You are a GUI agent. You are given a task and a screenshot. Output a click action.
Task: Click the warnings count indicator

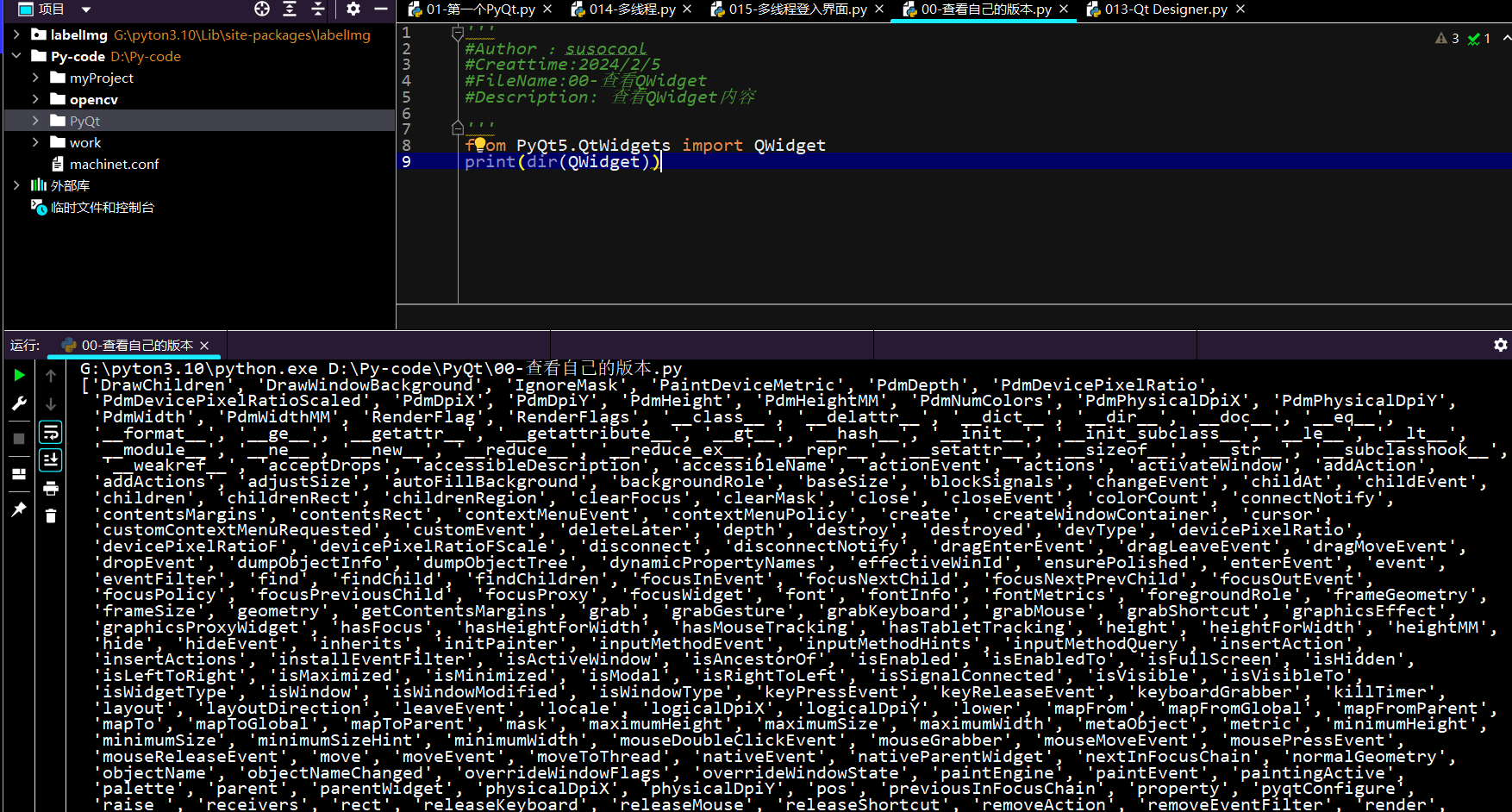tap(1447, 38)
